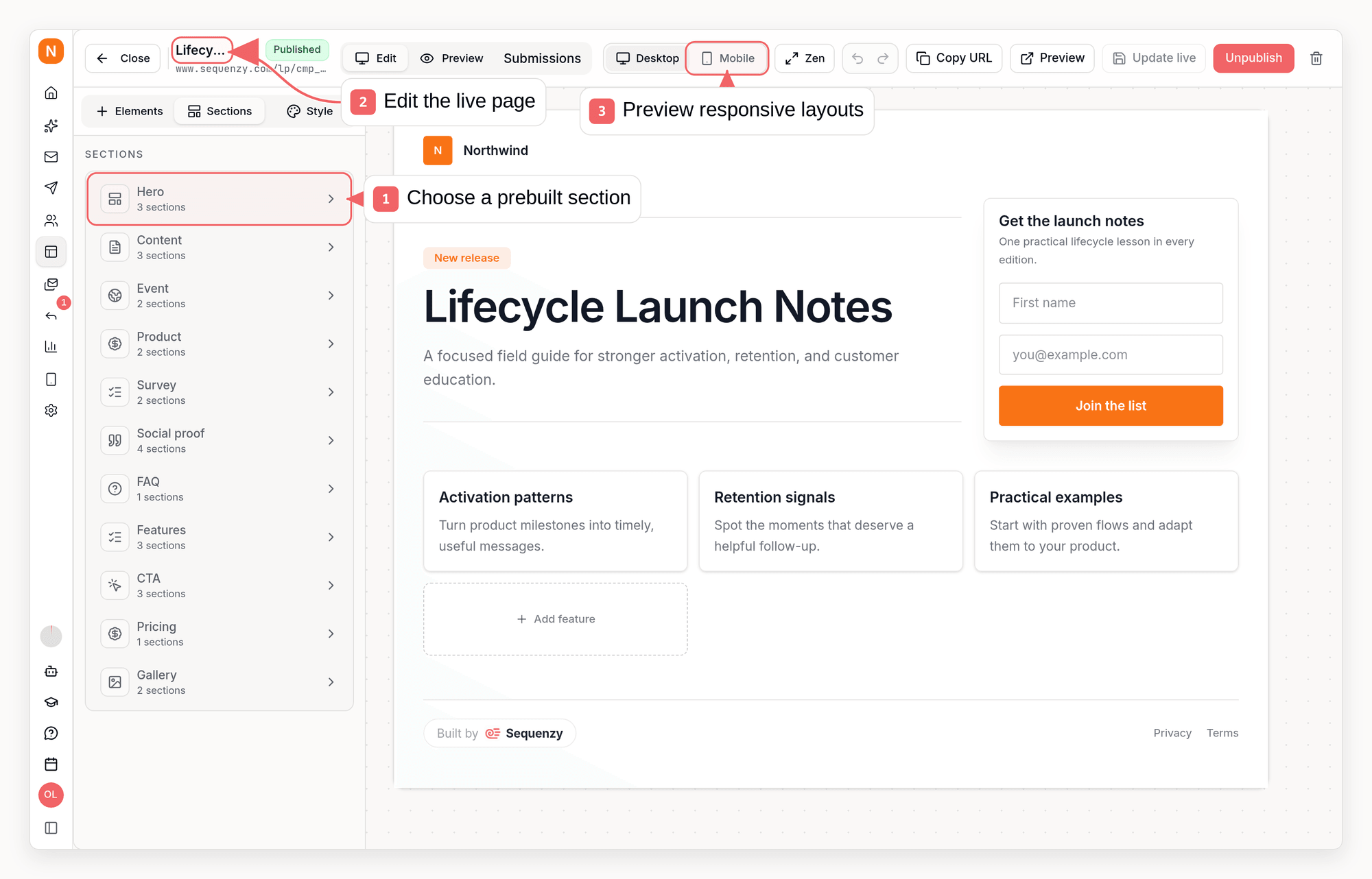The width and height of the screenshot is (1372, 879).
Task: Open the AI sparkles sidebar icon
Action: pos(51,125)
